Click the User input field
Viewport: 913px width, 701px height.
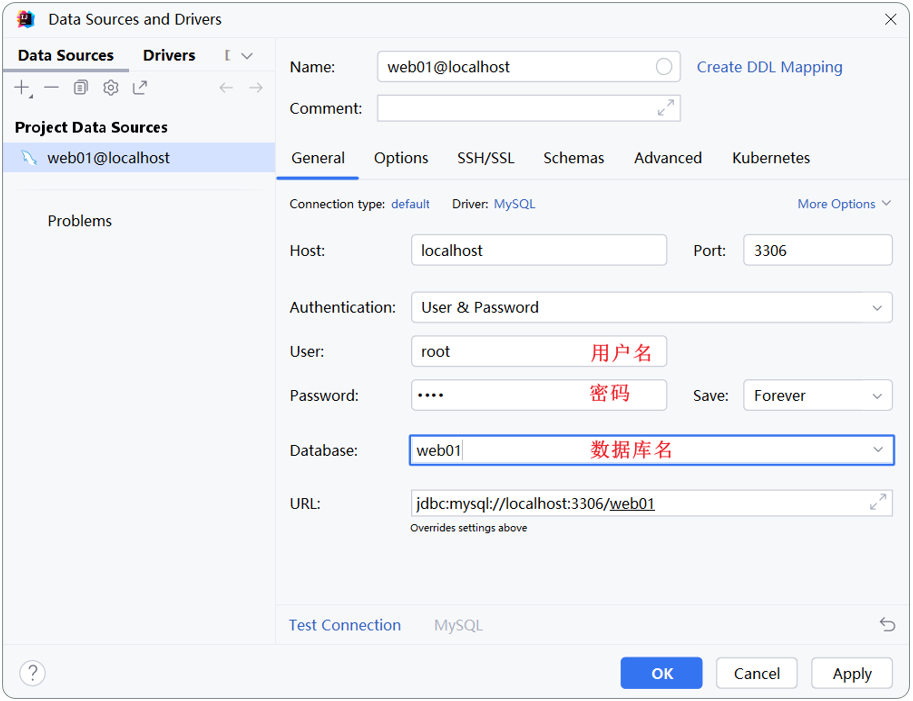pyautogui.click(x=539, y=352)
